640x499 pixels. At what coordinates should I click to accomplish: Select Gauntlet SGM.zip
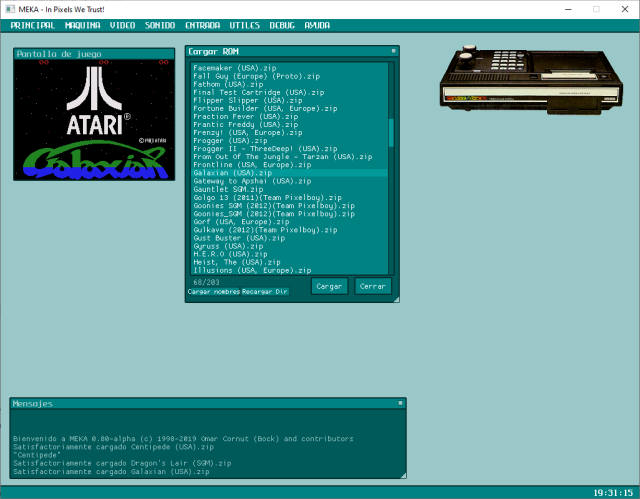(289, 189)
